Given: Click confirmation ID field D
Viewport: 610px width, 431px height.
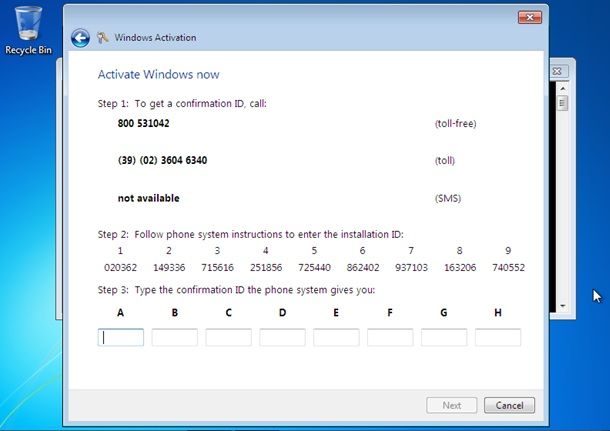Looking at the screenshot, I should (282, 337).
